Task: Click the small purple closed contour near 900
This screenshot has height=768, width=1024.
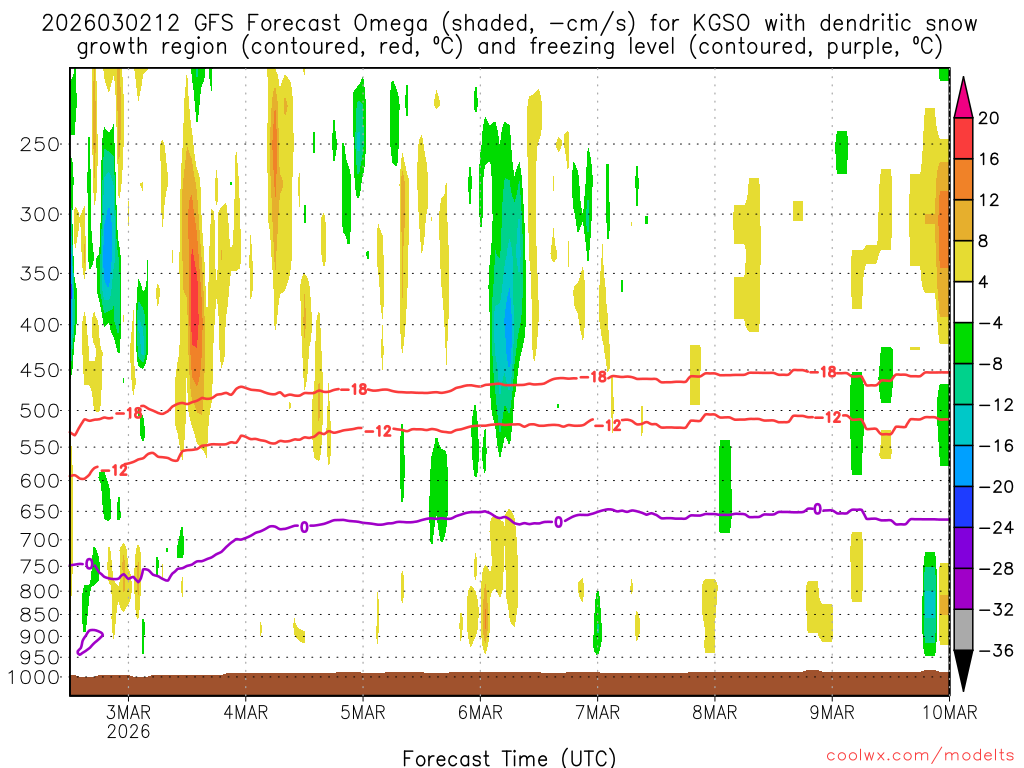Action: point(90,642)
